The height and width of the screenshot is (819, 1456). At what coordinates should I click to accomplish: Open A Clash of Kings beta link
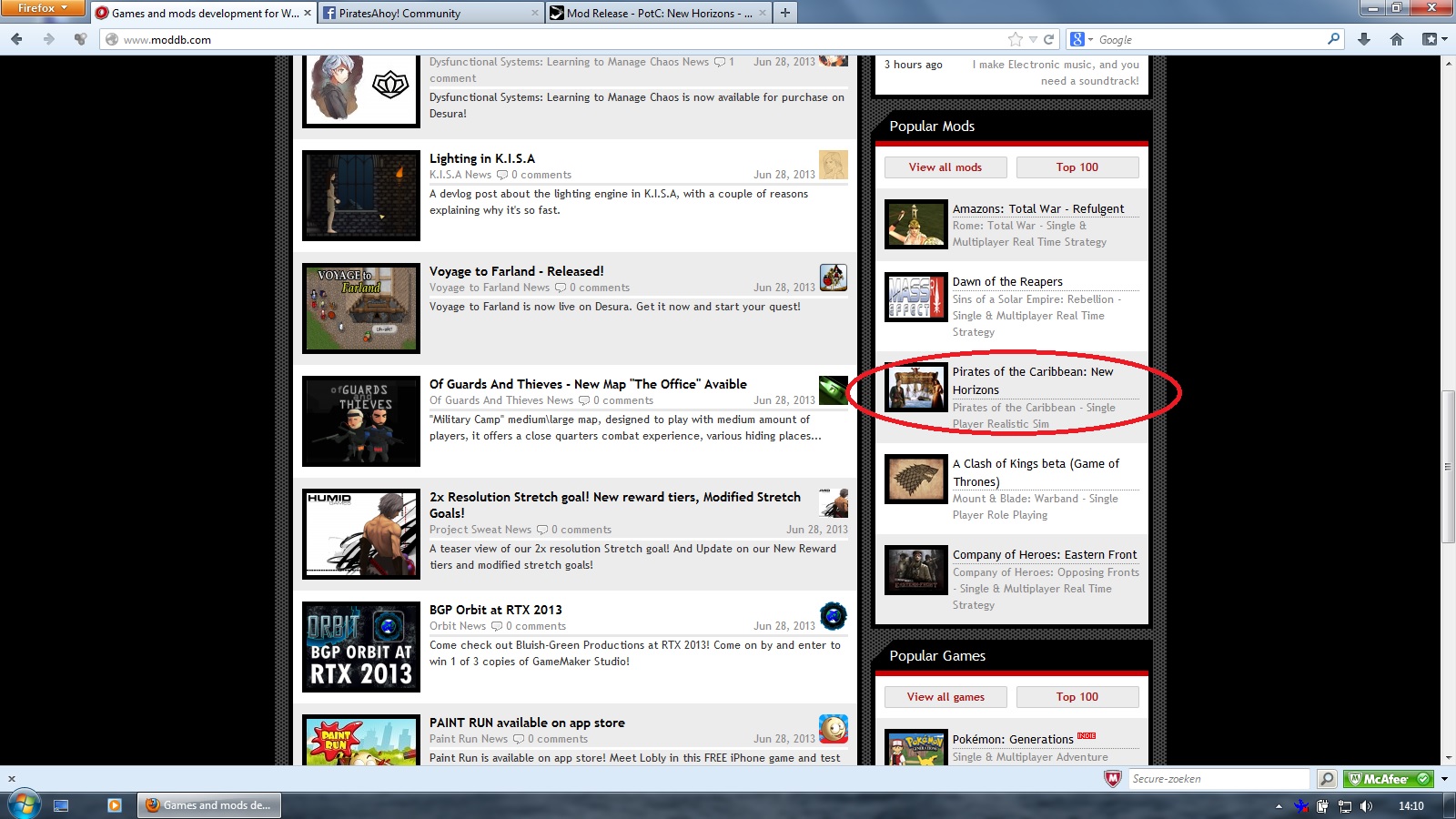pos(1036,472)
